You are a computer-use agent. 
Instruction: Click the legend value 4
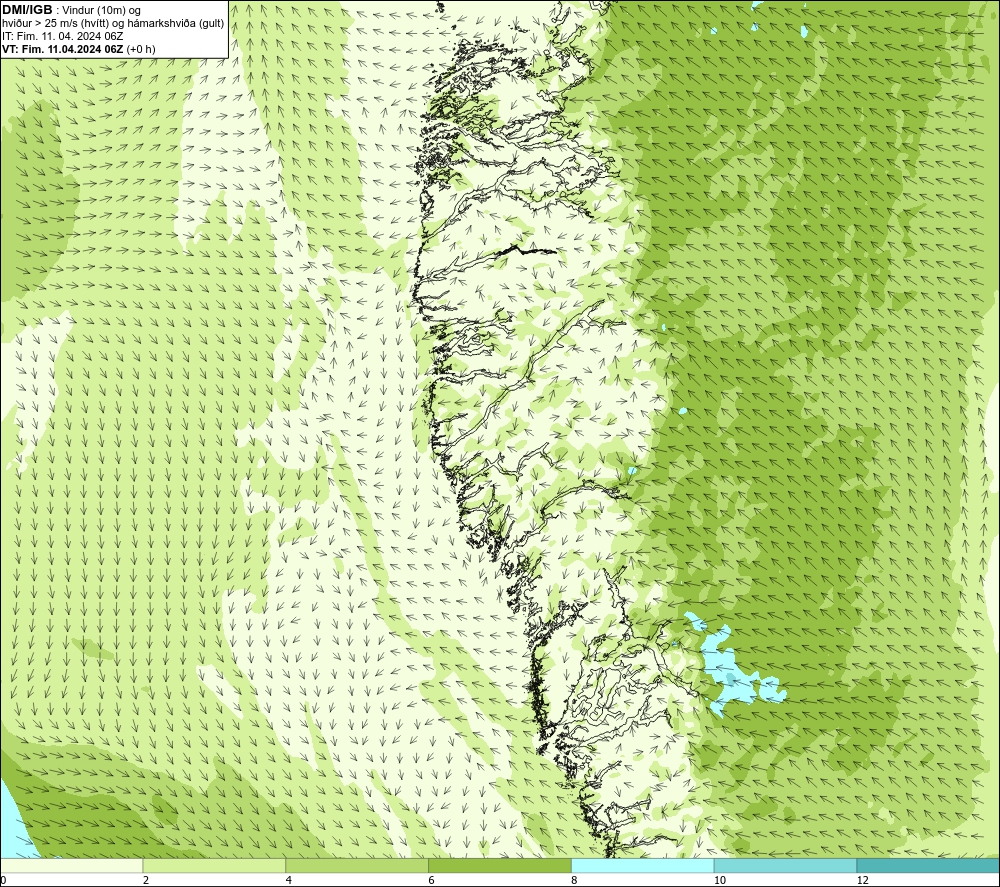289,881
